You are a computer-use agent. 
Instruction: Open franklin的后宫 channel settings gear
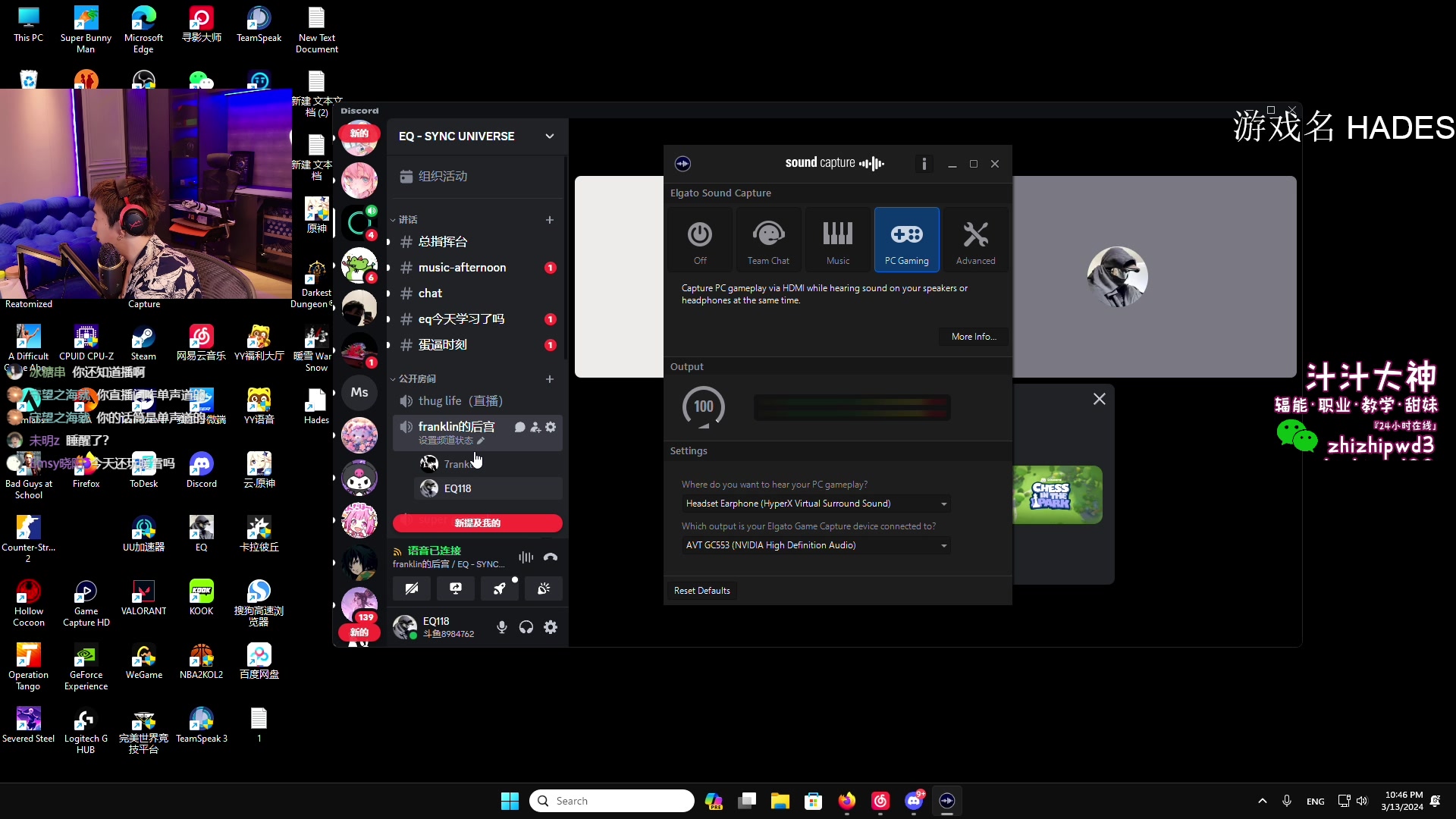pyautogui.click(x=551, y=428)
